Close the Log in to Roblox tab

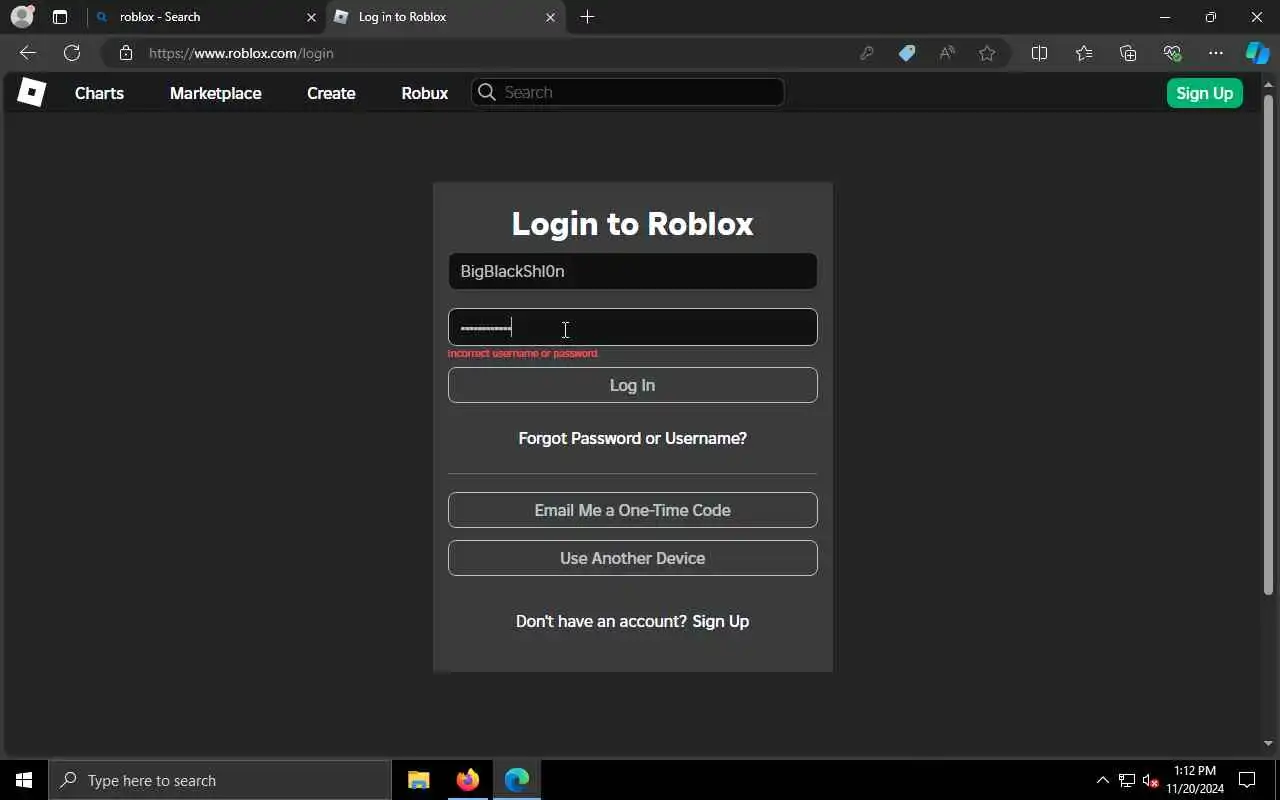(x=550, y=17)
